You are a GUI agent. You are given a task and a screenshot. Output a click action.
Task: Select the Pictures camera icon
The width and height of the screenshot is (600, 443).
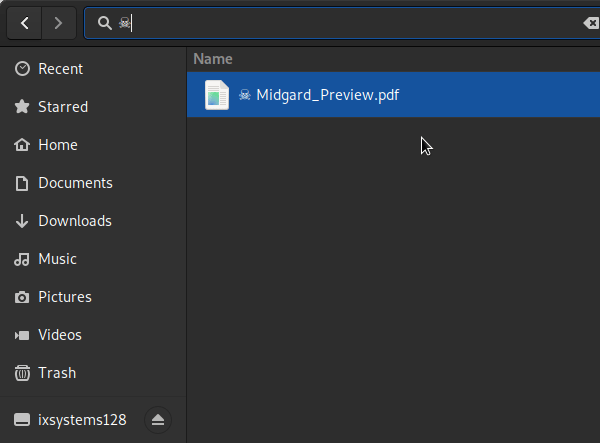click(x=22, y=297)
